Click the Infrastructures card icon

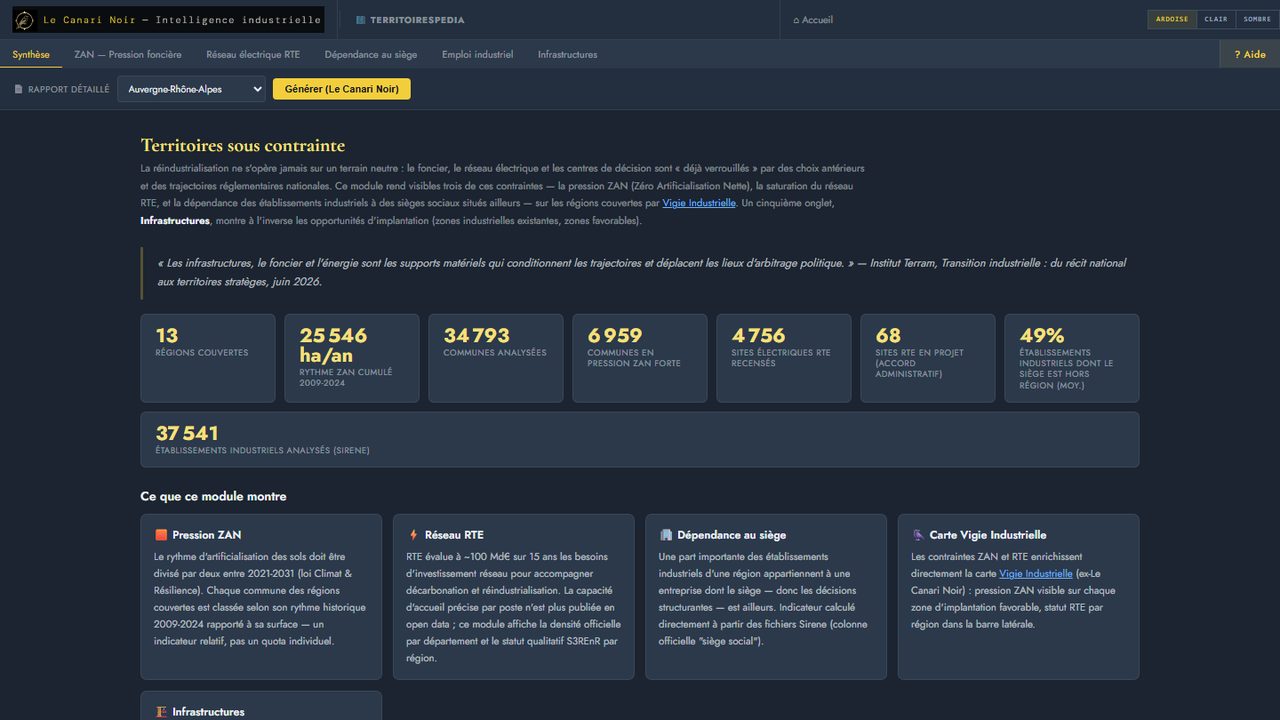pyautogui.click(x=161, y=712)
